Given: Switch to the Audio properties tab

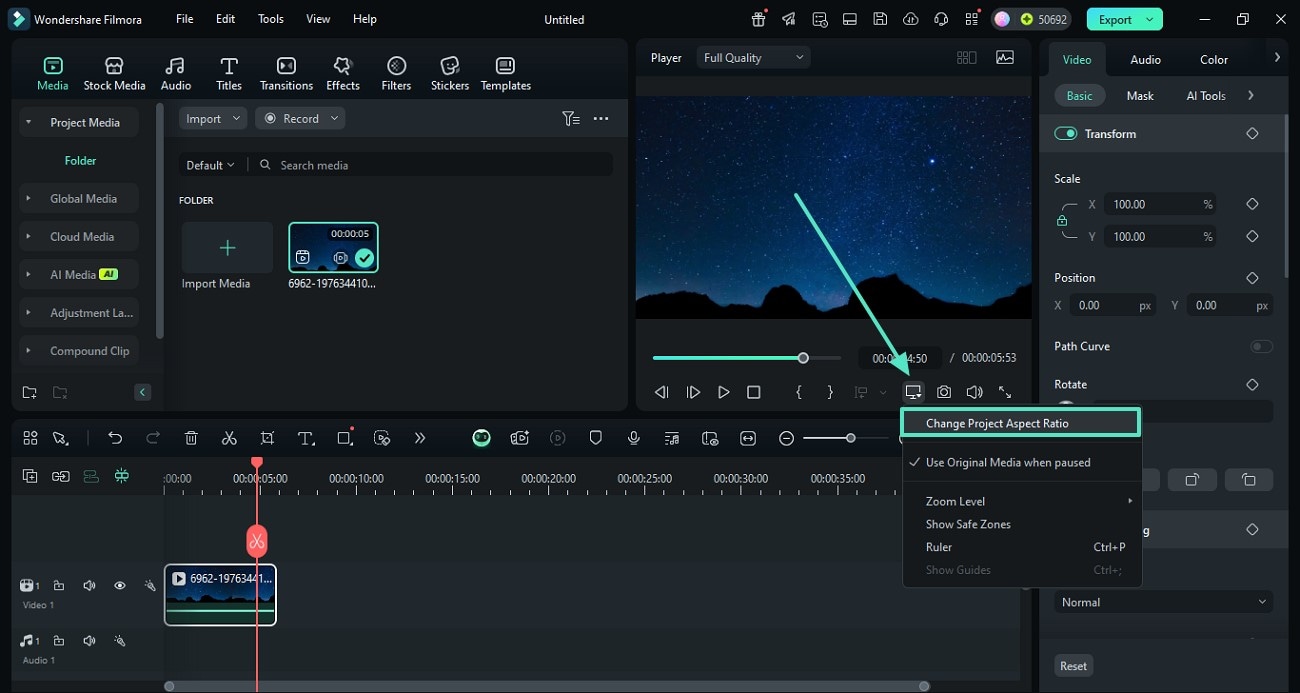Looking at the screenshot, I should [1145, 59].
